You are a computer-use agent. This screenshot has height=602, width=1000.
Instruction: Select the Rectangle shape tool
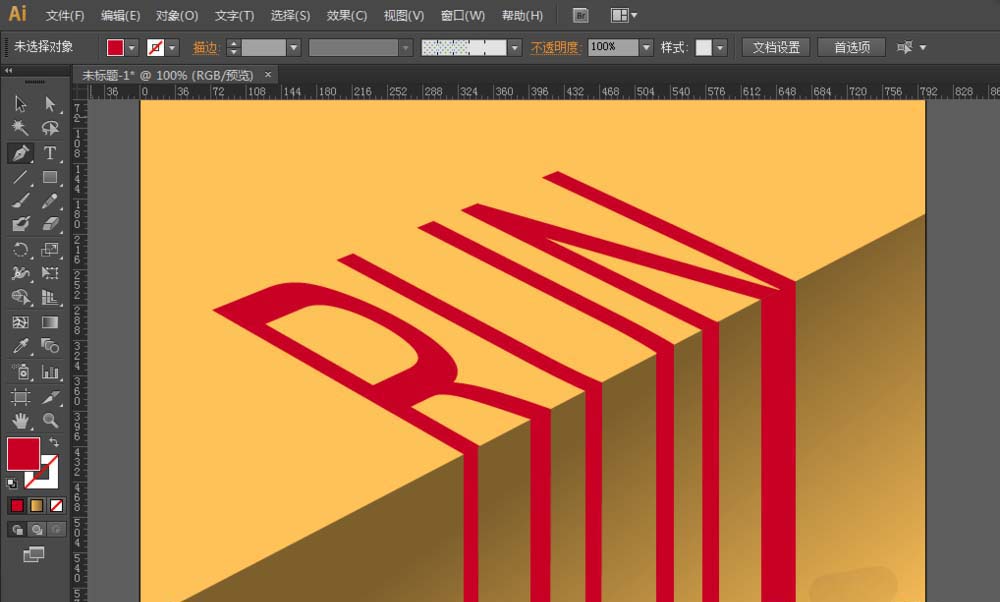coord(49,178)
